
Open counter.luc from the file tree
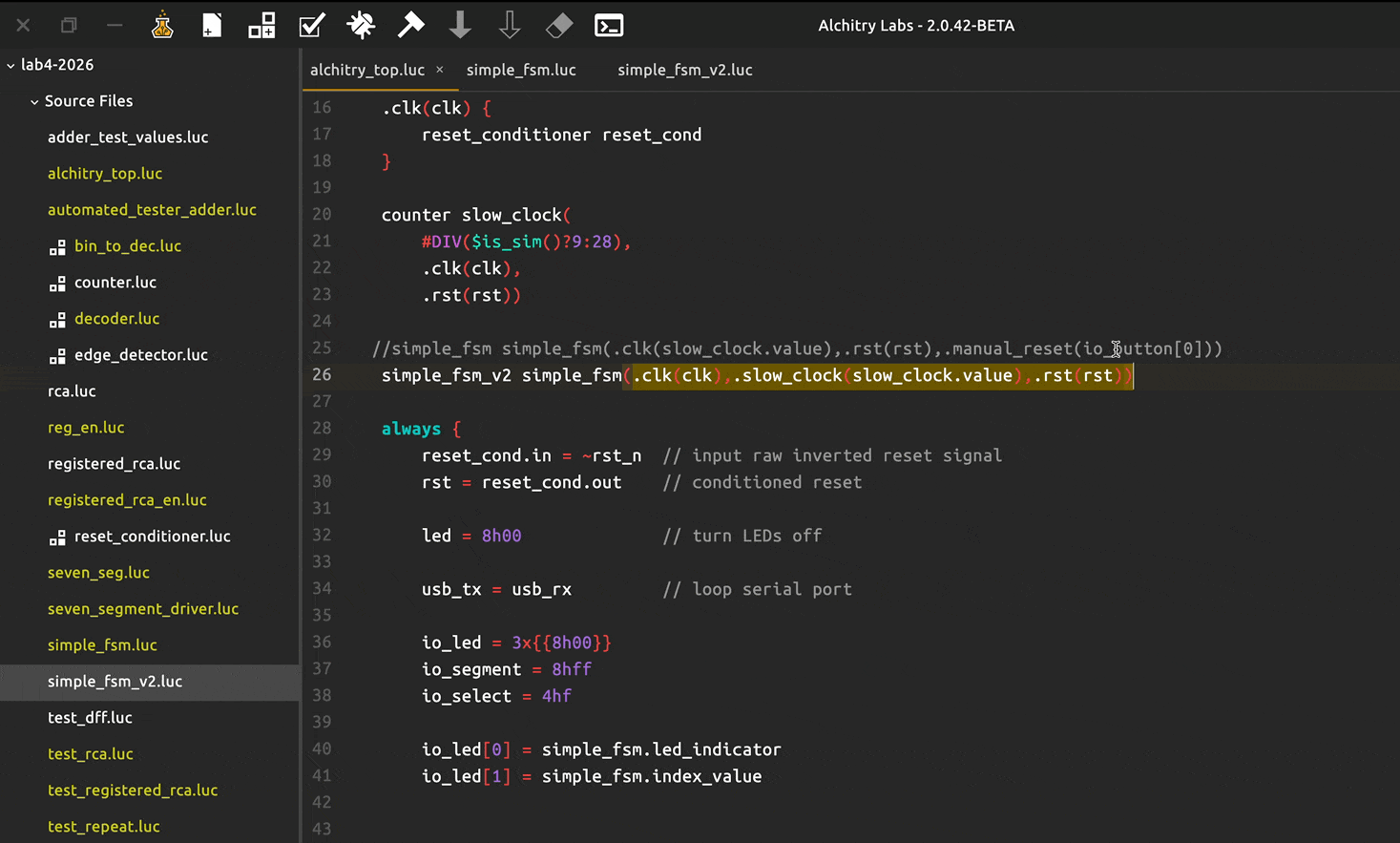(115, 283)
